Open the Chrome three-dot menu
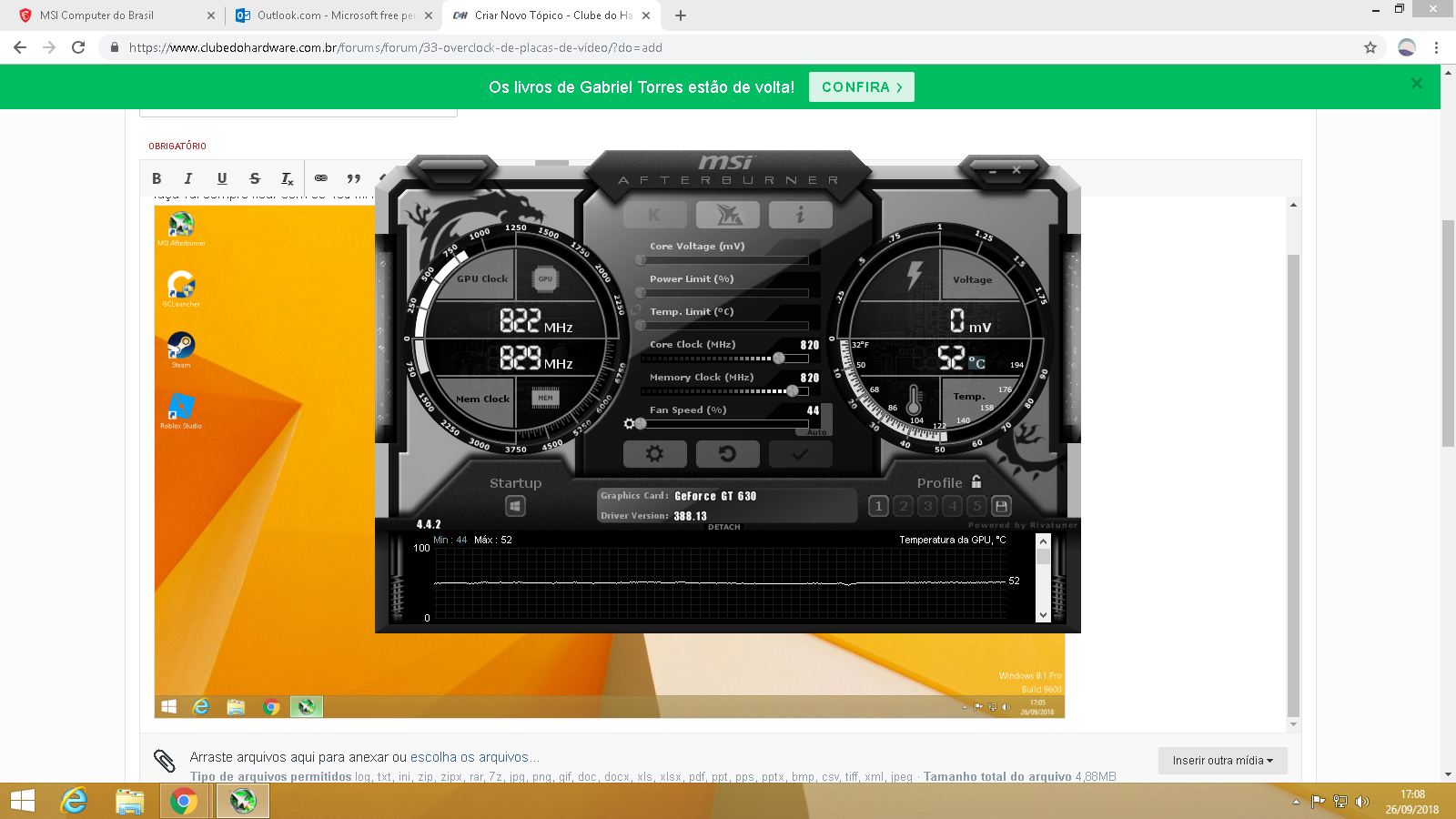The height and width of the screenshot is (819, 1456). [1436, 47]
